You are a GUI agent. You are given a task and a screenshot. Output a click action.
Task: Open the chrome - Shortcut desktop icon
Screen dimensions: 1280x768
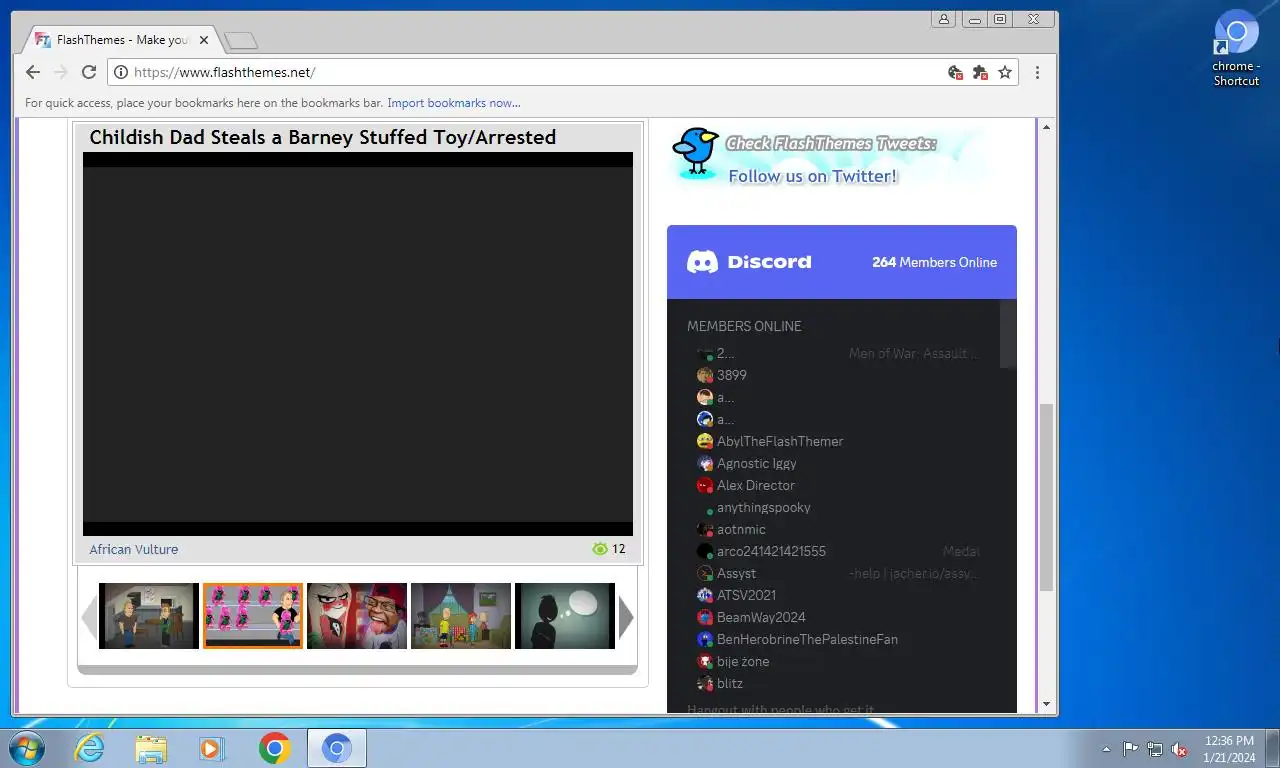(1236, 48)
